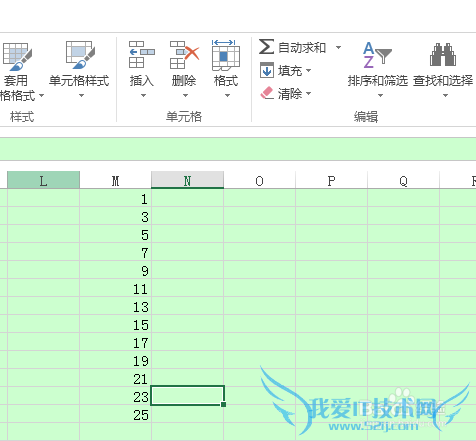Select cell containing 9 in column M
The height and width of the screenshot is (441, 476).
115,271
